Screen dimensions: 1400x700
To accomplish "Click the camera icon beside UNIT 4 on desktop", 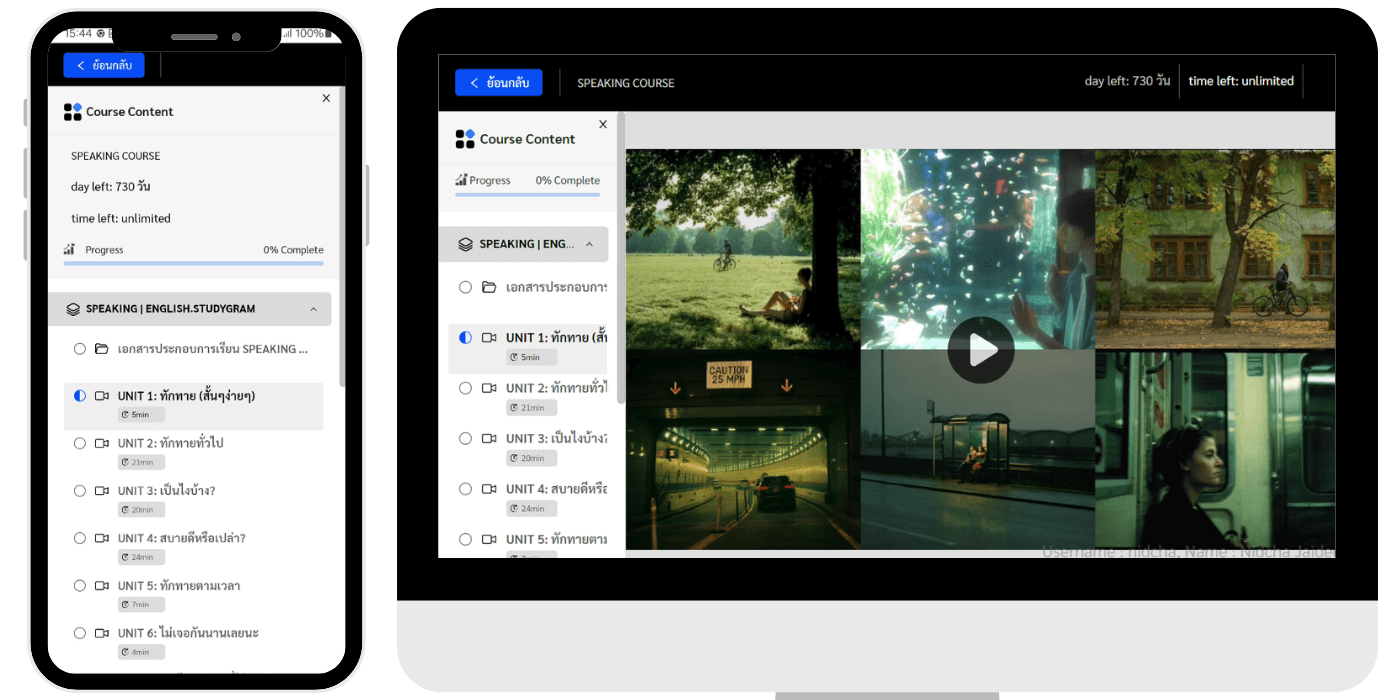I will point(489,489).
